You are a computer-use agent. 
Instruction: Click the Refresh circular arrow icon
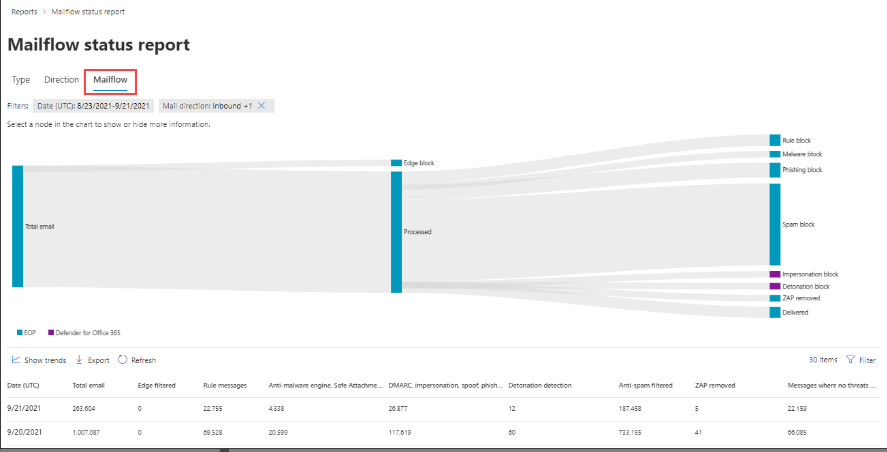pos(122,360)
